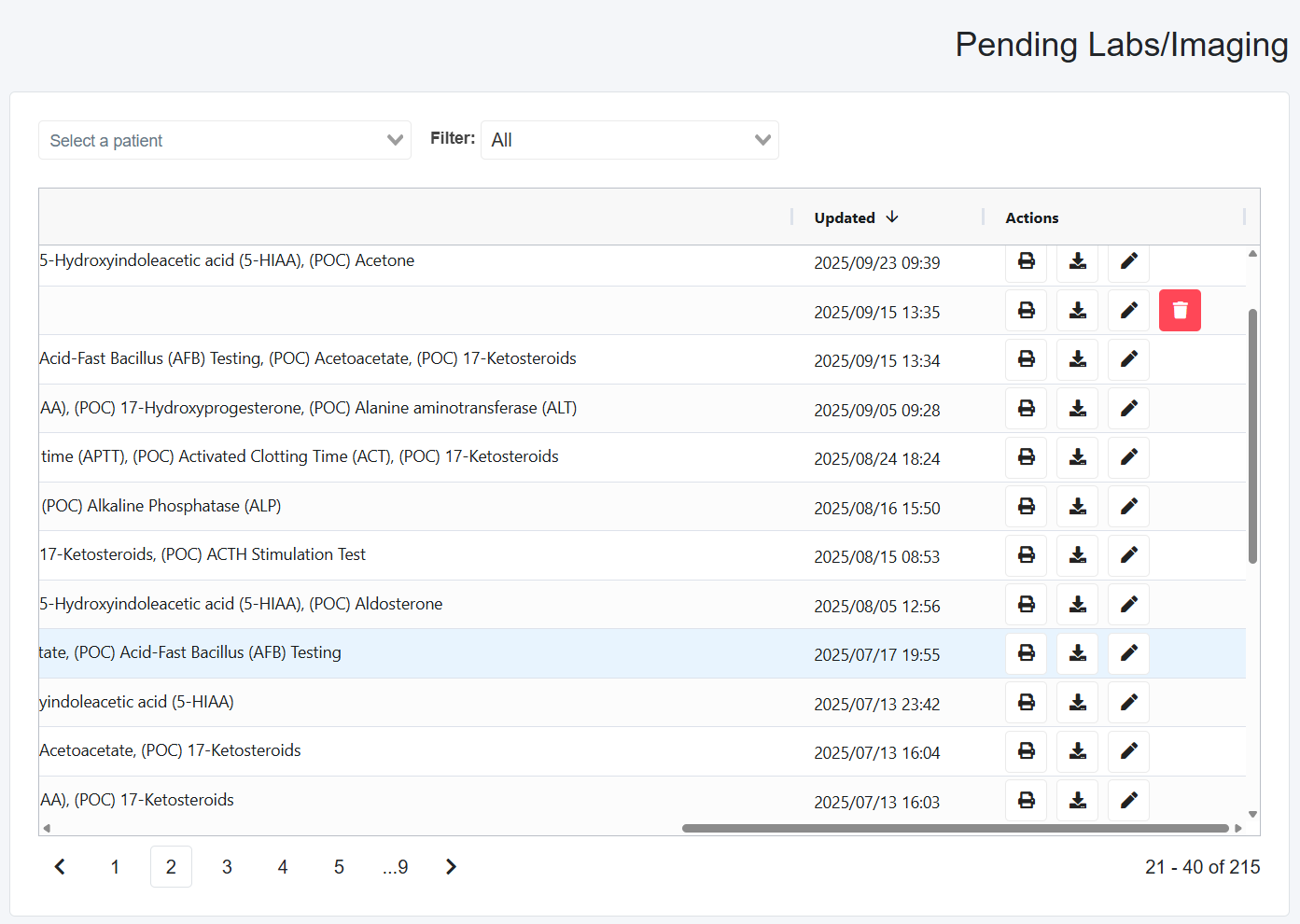Image resolution: width=1300 pixels, height=924 pixels.
Task: Click the Actions column header
Action: [1031, 217]
